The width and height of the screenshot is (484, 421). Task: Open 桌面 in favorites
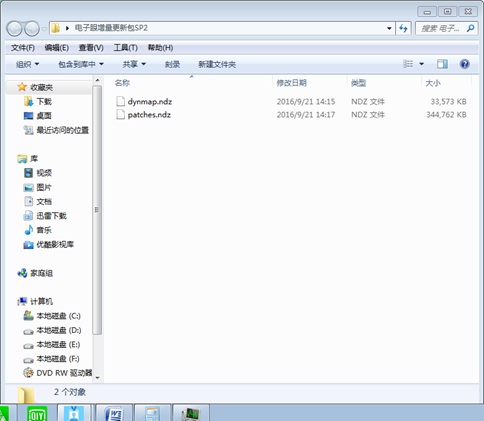click(x=44, y=116)
